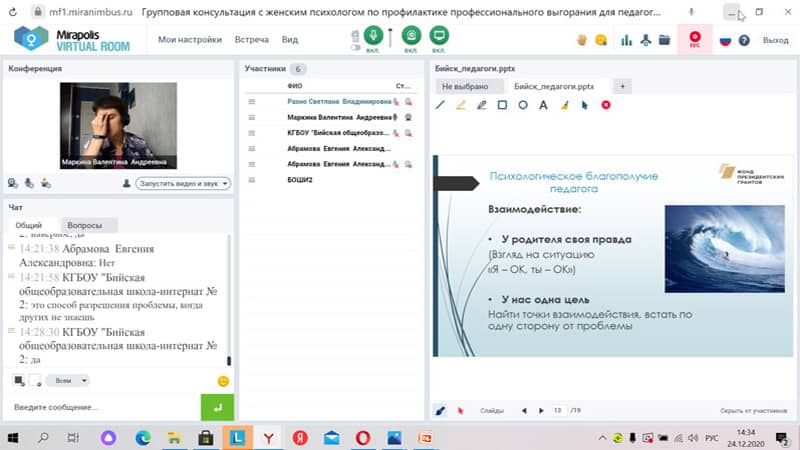Open the menu handle for БОШИ2
800x450 pixels.
click(252, 180)
